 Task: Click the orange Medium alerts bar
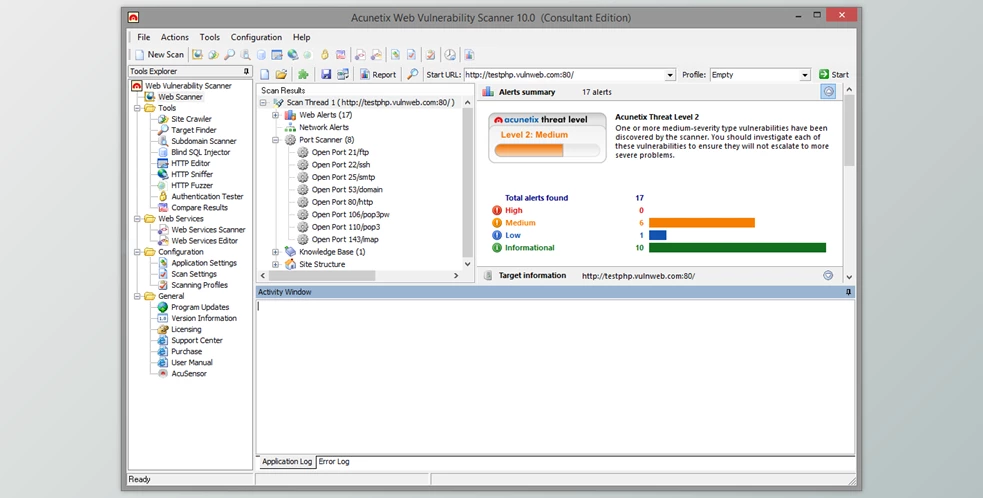click(702, 223)
